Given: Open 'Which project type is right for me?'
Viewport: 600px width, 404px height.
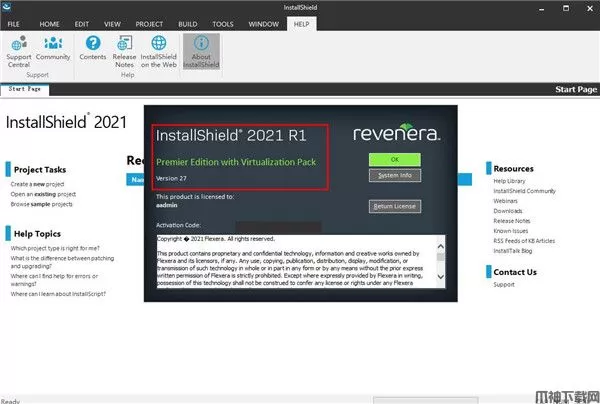Looking at the screenshot, I should tap(55, 248).
